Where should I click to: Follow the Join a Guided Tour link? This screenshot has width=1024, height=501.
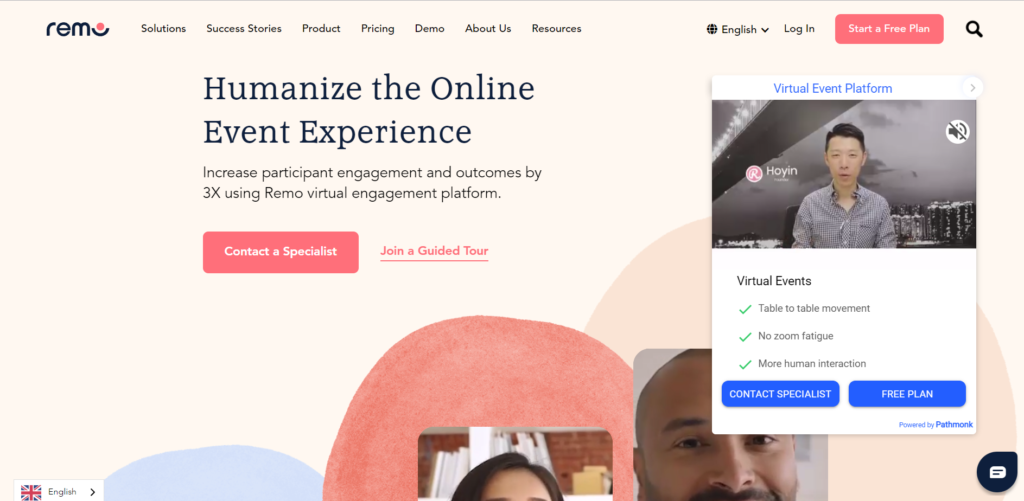coord(434,251)
